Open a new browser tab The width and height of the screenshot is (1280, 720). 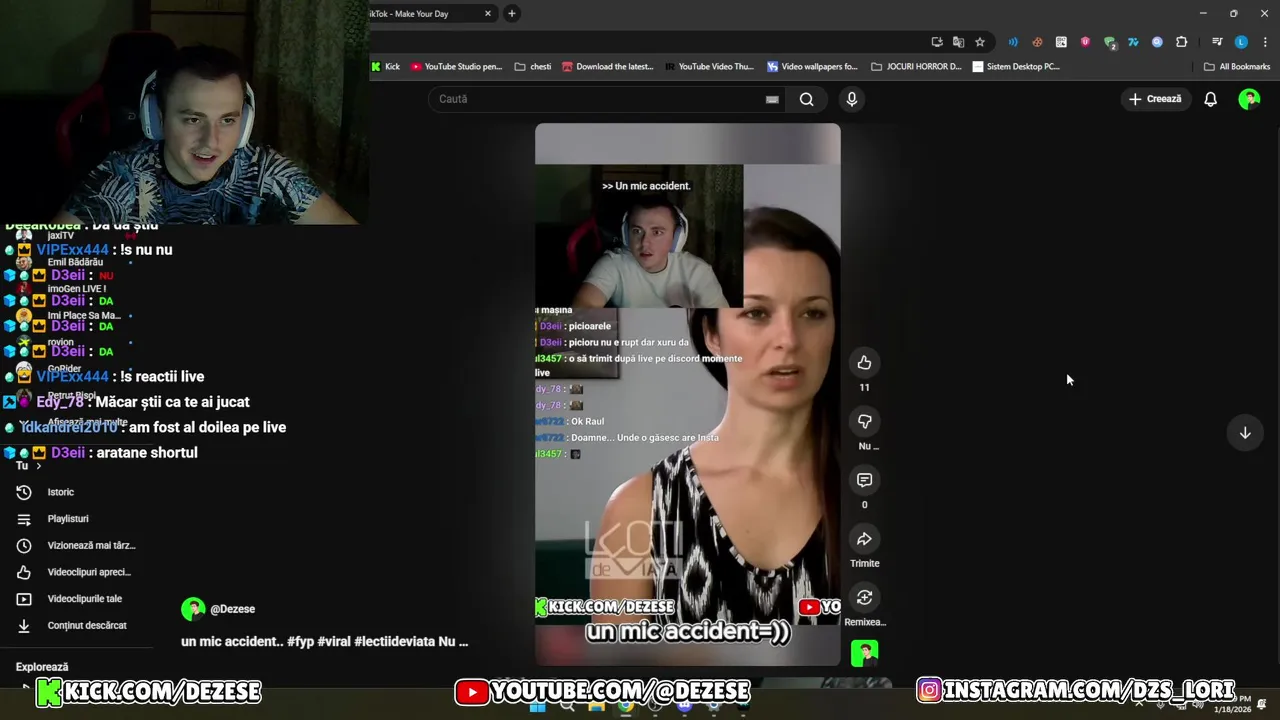[x=511, y=14]
